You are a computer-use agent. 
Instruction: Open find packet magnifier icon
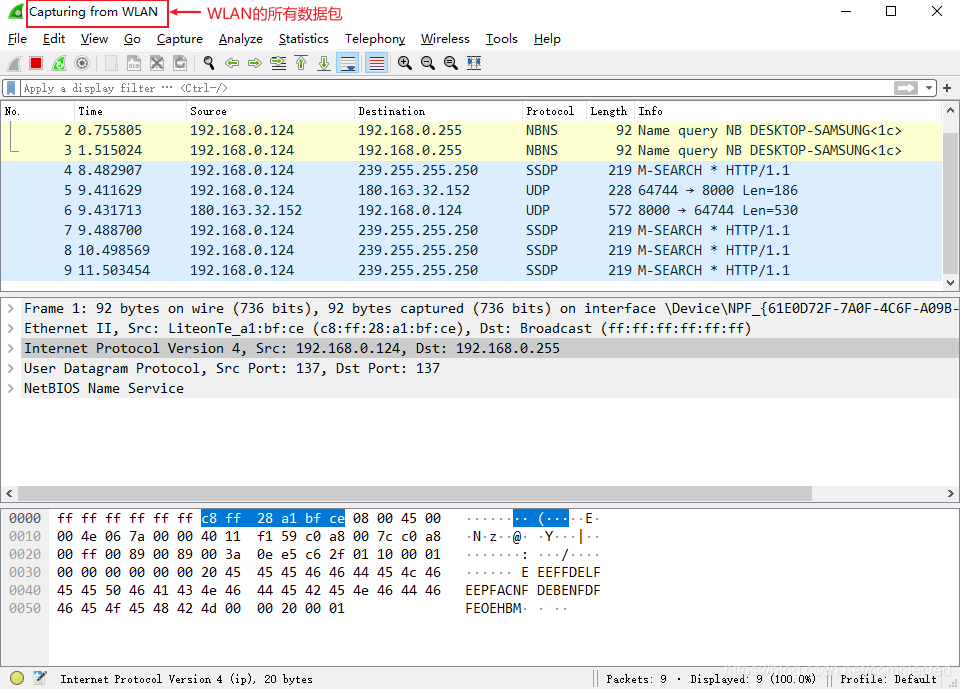(x=209, y=63)
